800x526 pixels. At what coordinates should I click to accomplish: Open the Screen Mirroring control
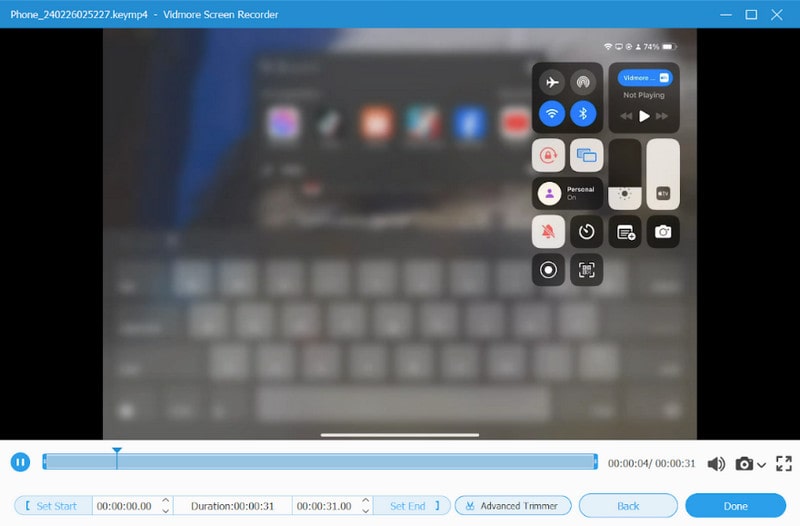(x=587, y=155)
